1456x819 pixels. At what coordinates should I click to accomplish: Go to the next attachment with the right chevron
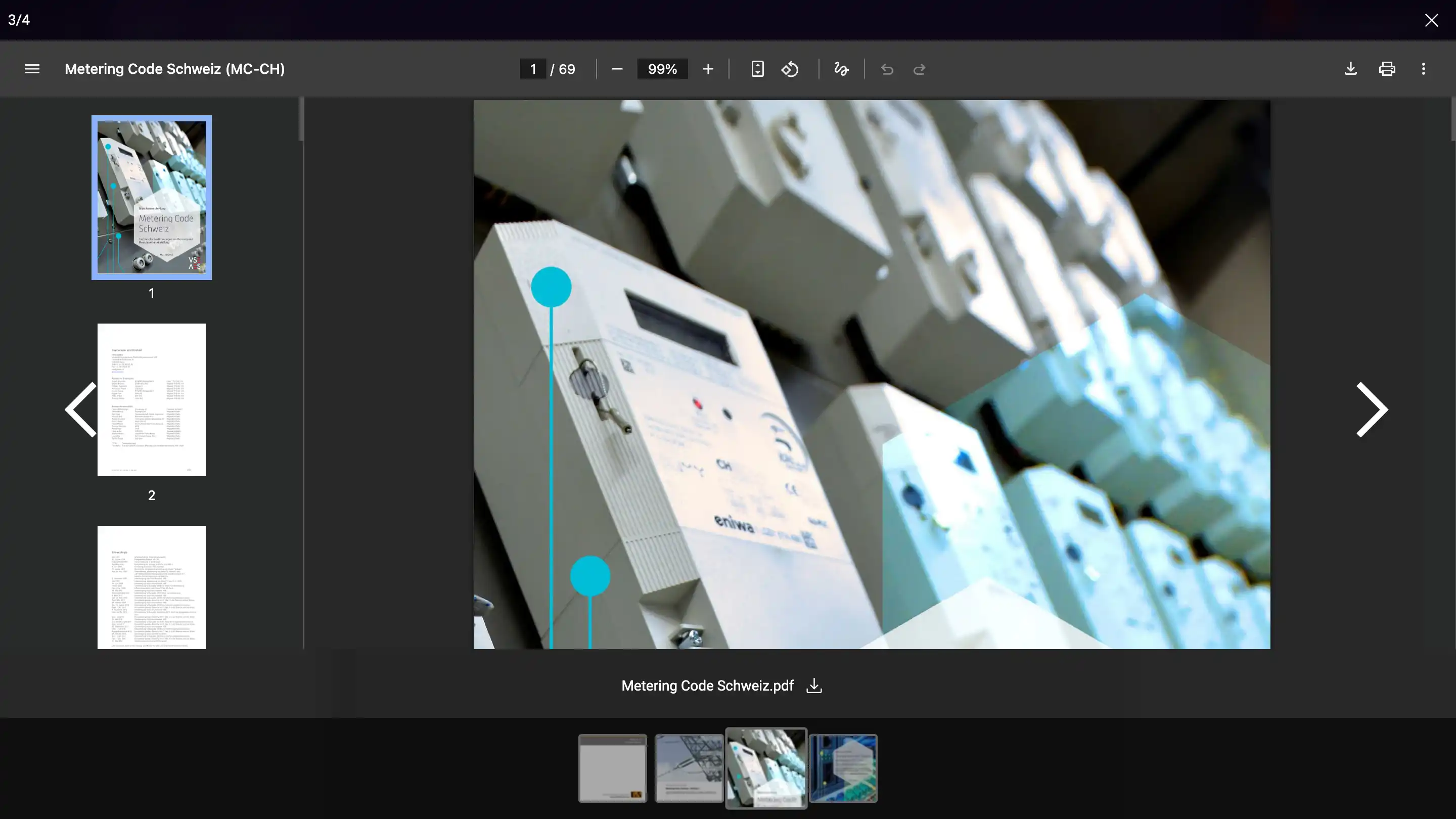[1371, 409]
